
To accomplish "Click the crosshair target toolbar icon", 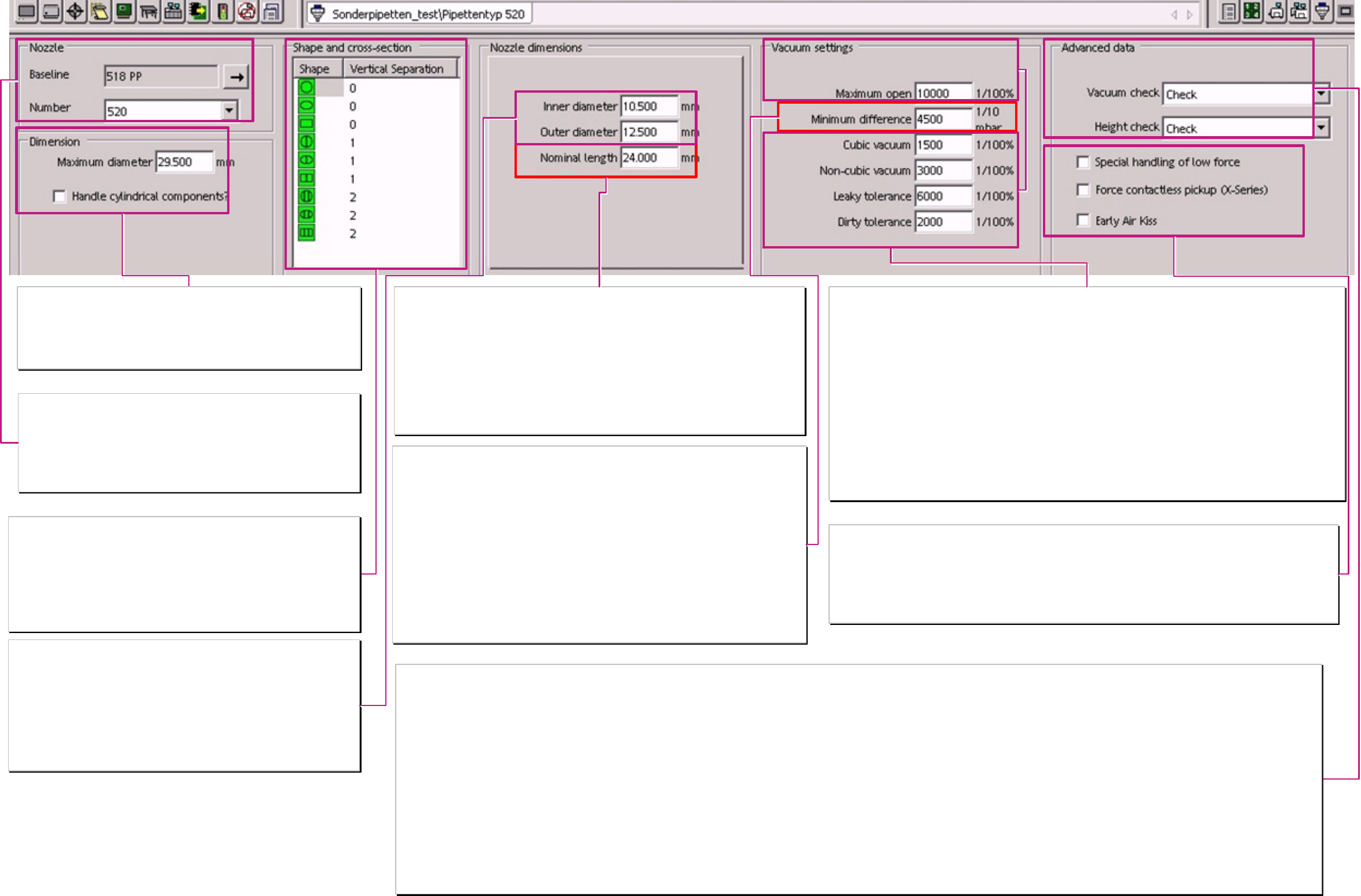I will pos(75,12).
